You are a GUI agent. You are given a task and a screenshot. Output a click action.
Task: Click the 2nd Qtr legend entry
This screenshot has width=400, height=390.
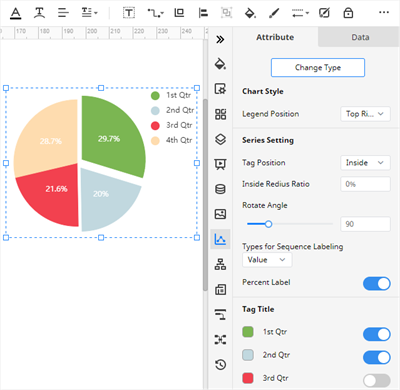pos(172,110)
